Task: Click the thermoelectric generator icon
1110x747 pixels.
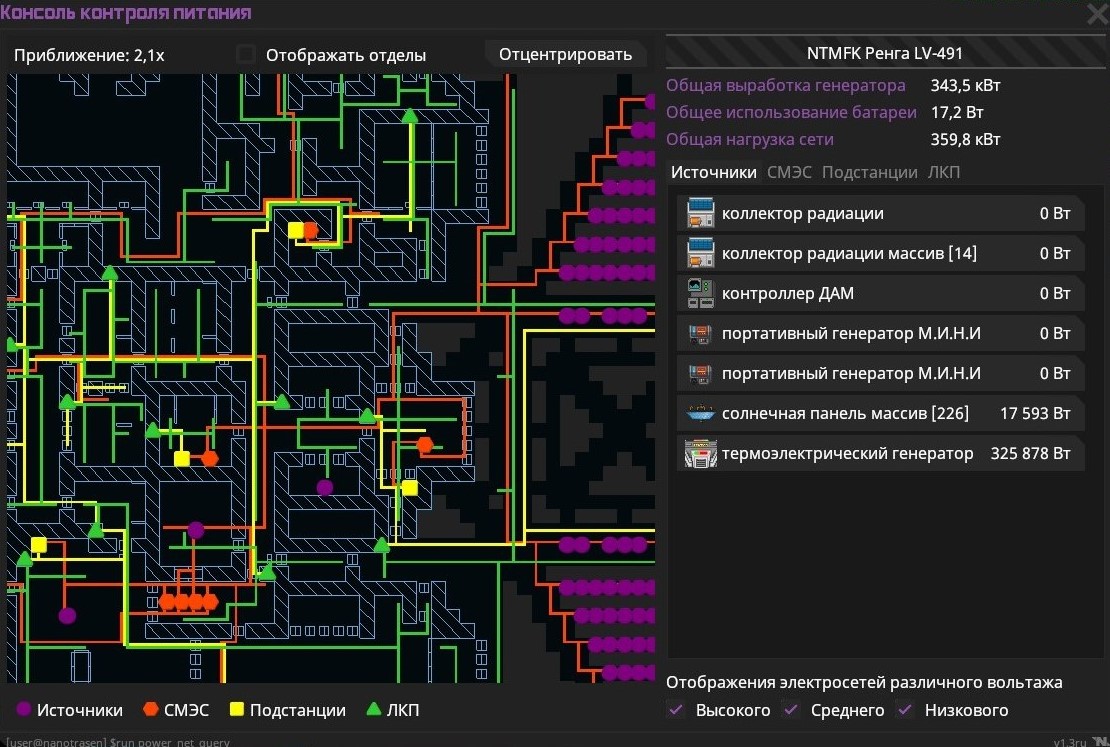Action: click(x=701, y=453)
